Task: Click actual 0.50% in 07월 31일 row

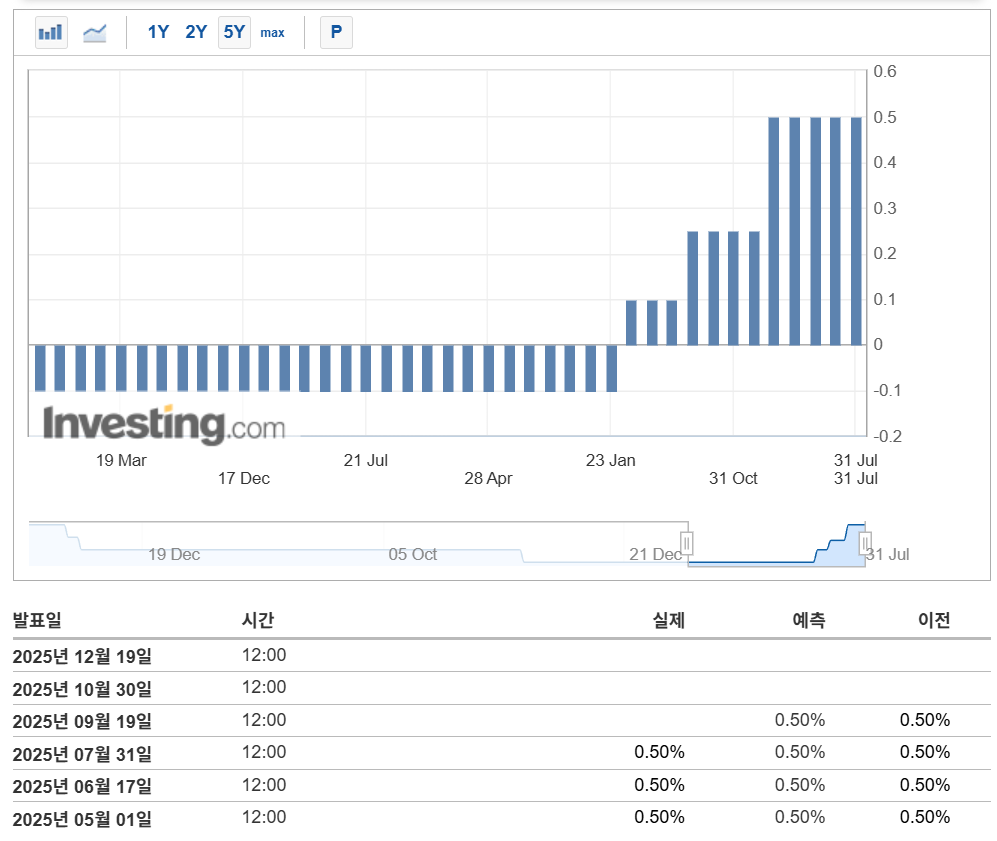Action: pyautogui.click(x=659, y=753)
